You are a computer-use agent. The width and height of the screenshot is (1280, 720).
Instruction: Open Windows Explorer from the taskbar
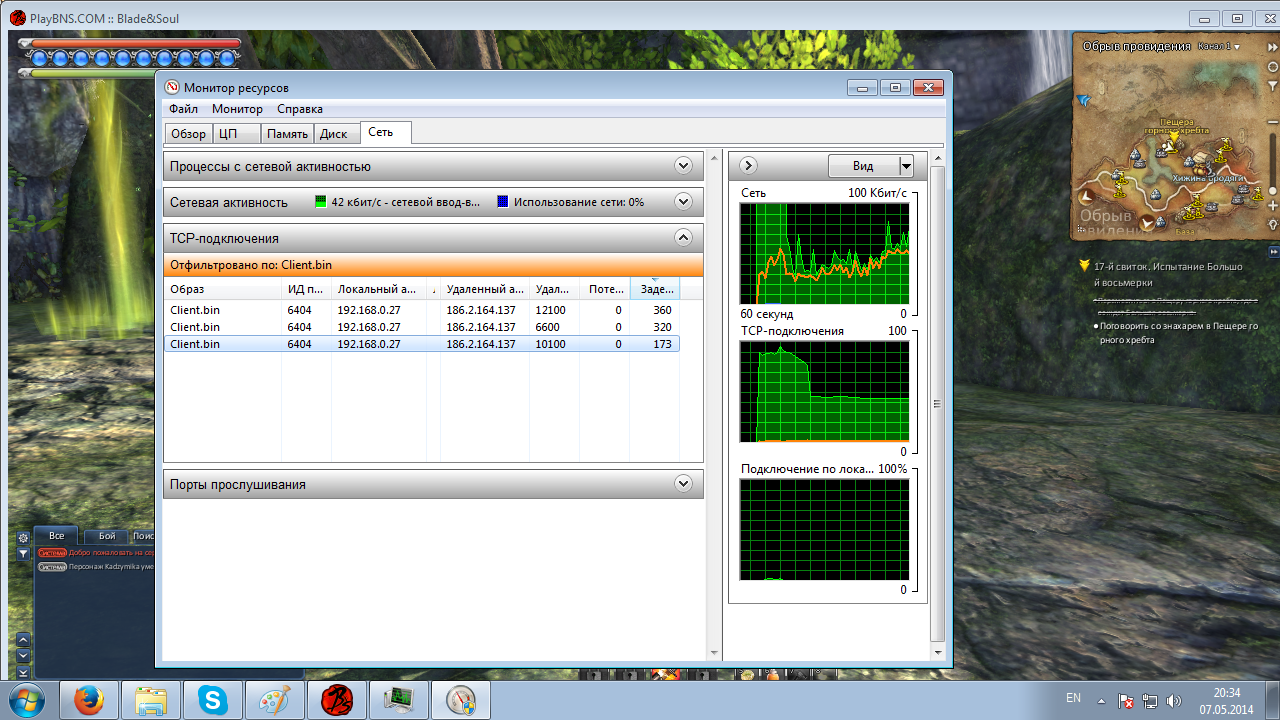click(151, 700)
